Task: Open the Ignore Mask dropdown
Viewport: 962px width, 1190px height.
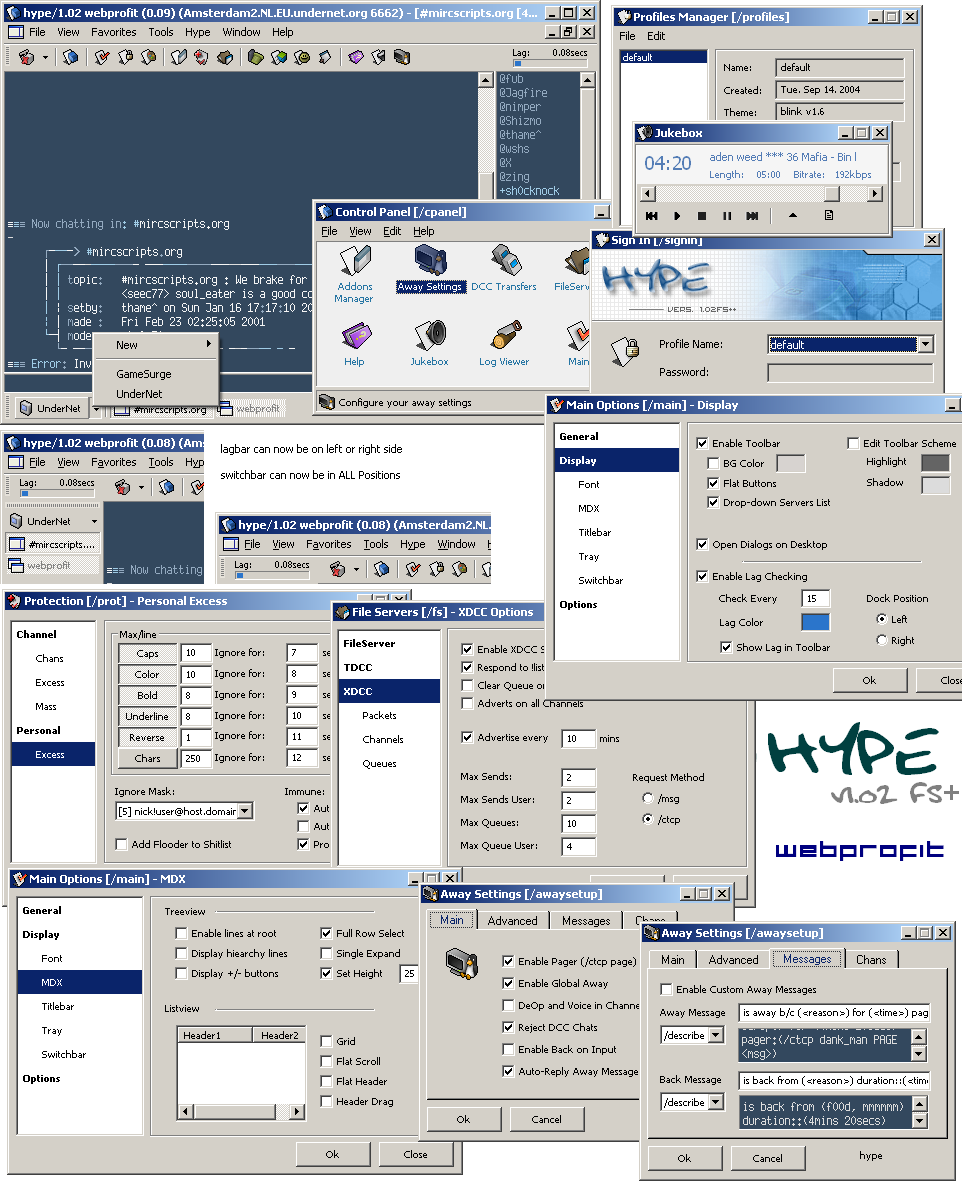Action: (244, 811)
